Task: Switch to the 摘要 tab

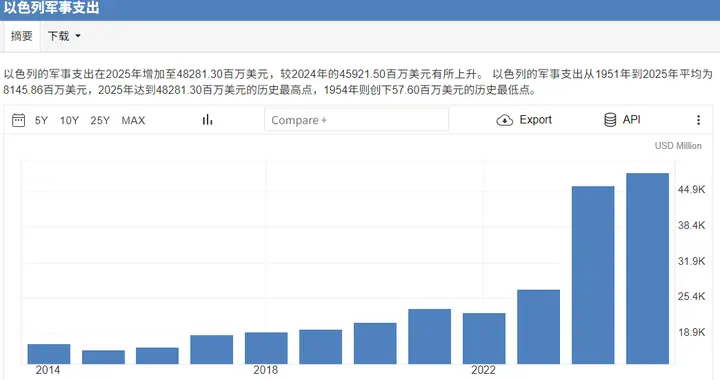Action: (22, 36)
